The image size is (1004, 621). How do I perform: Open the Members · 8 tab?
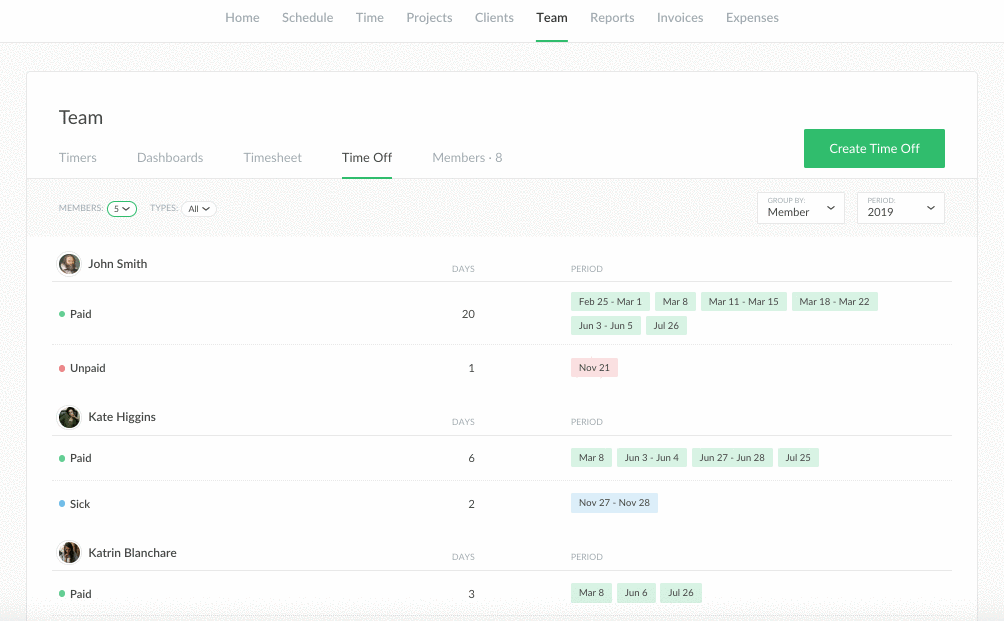[467, 158]
